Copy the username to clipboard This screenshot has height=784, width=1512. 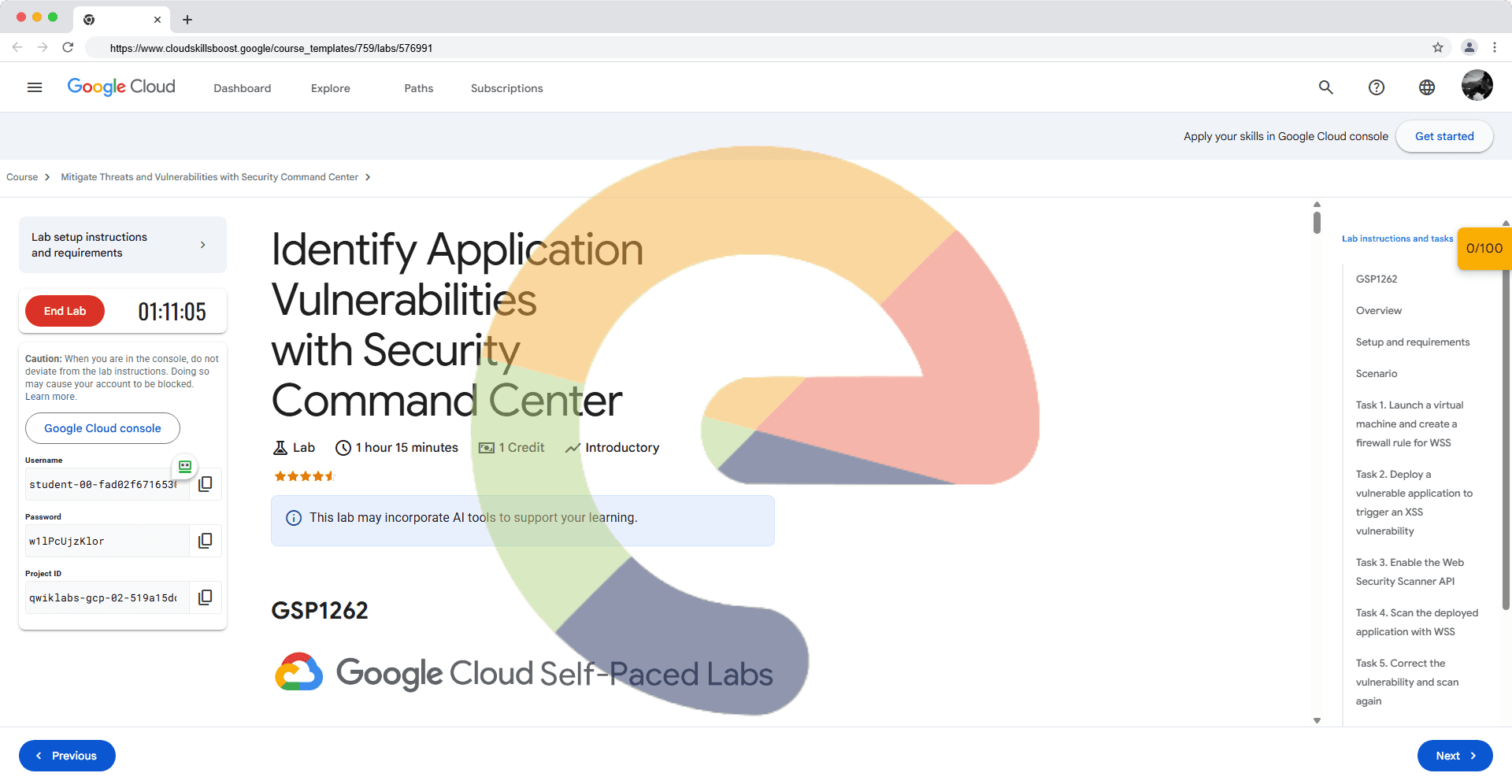pyautogui.click(x=206, y=484)
